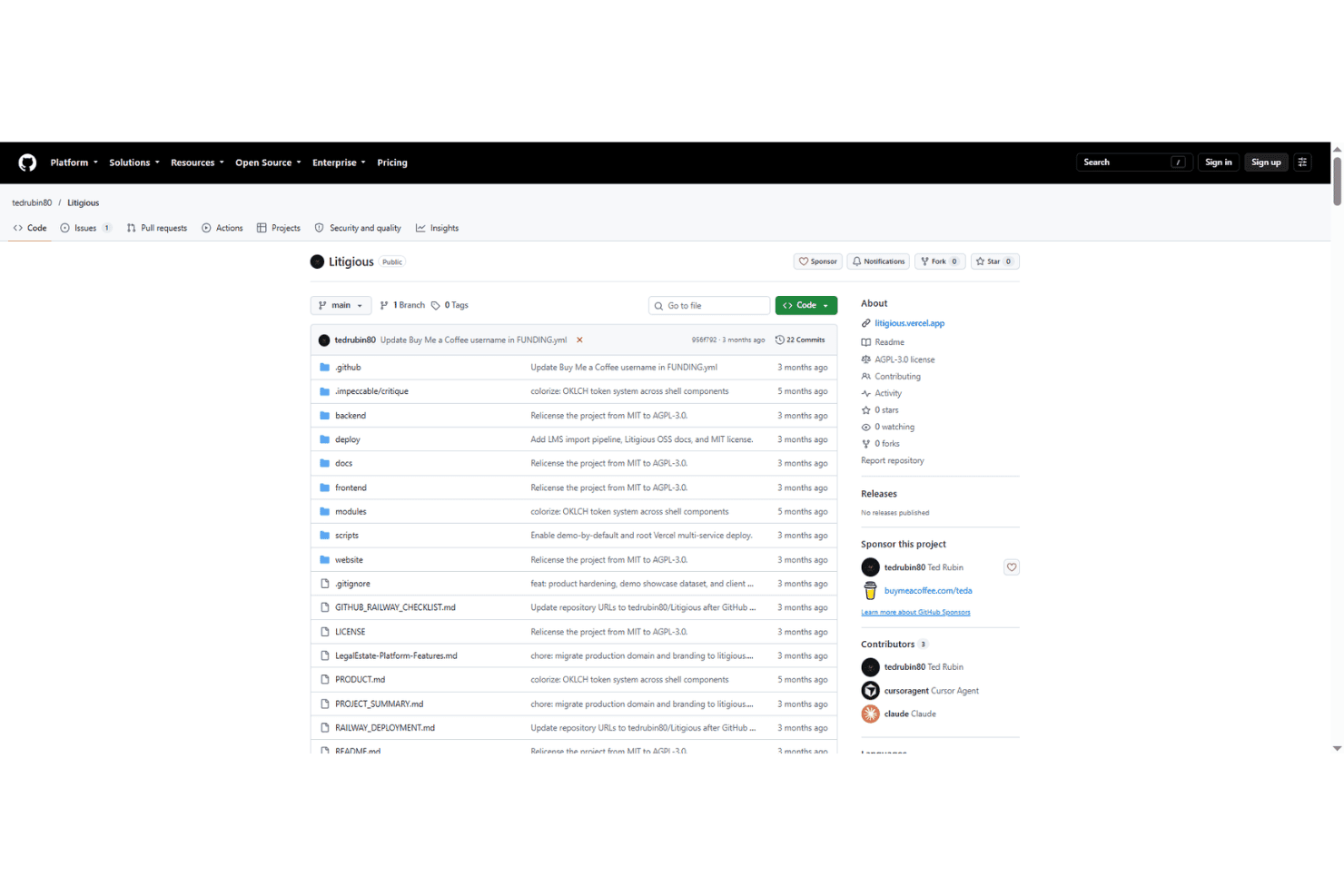Click the failed status X icon in commit row
The height and width of the screenshot is (896, 1344).
pyautogui.click(x=579, y=340)
